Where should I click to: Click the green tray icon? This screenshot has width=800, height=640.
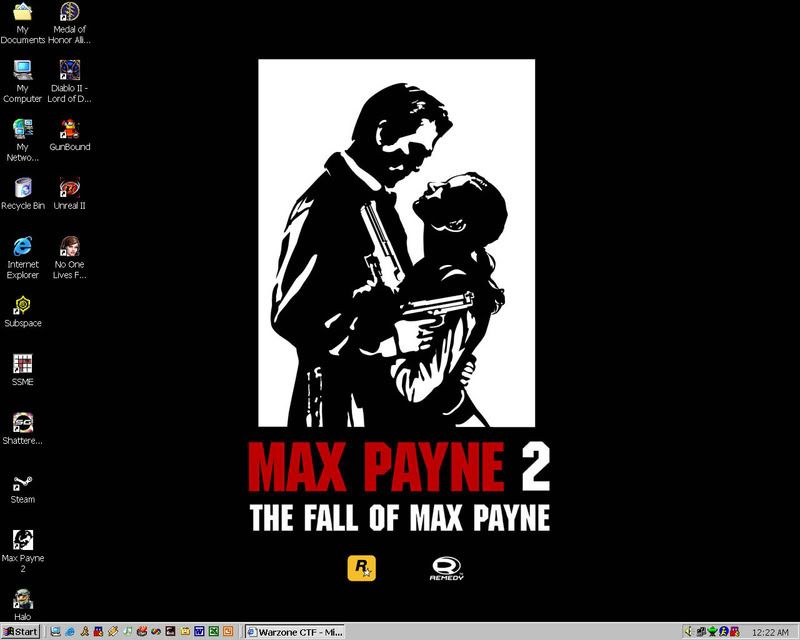coord(712,632)
